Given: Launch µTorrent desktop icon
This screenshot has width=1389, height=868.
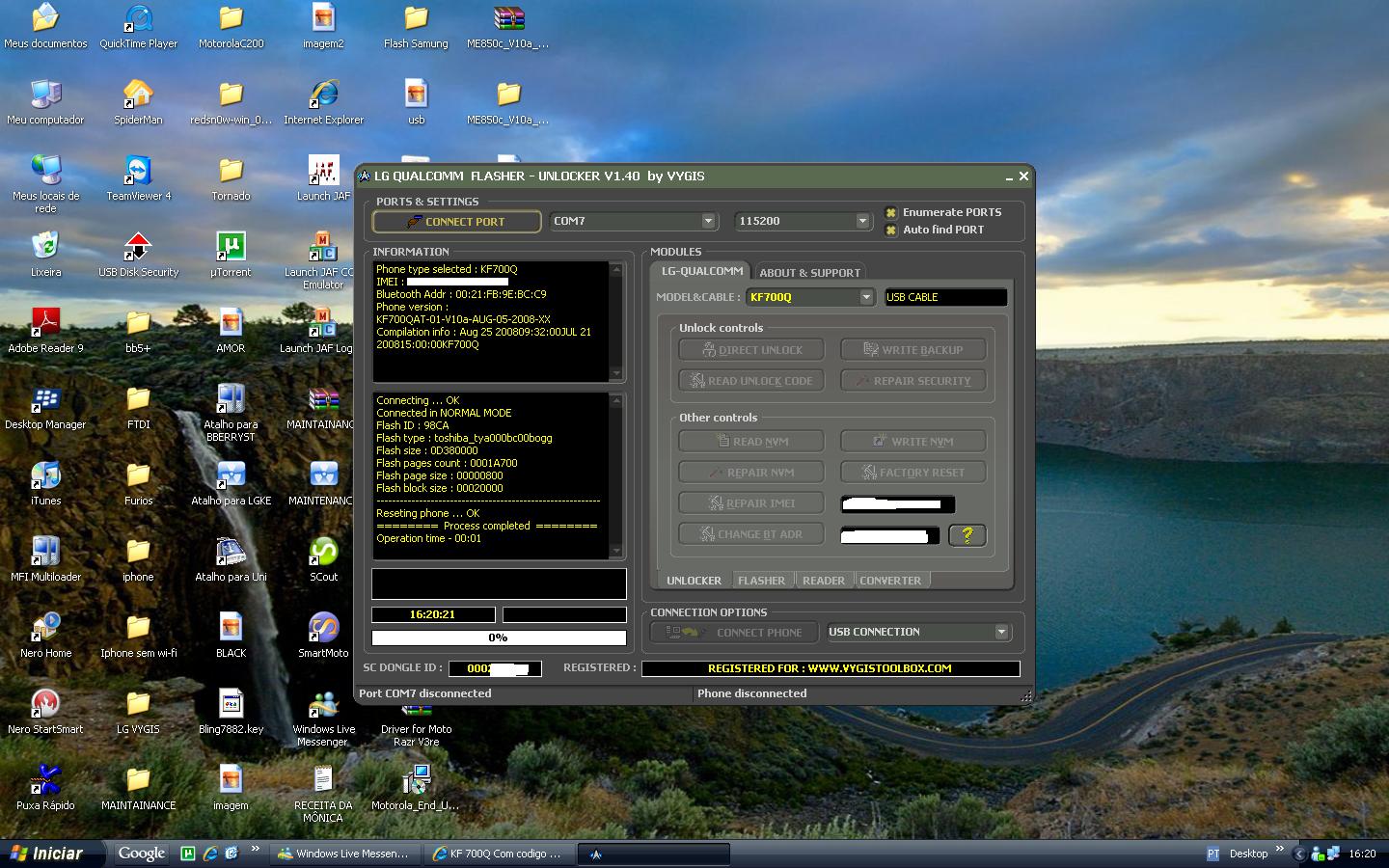Looking at the screenshot, I should (x=231, y=255).
